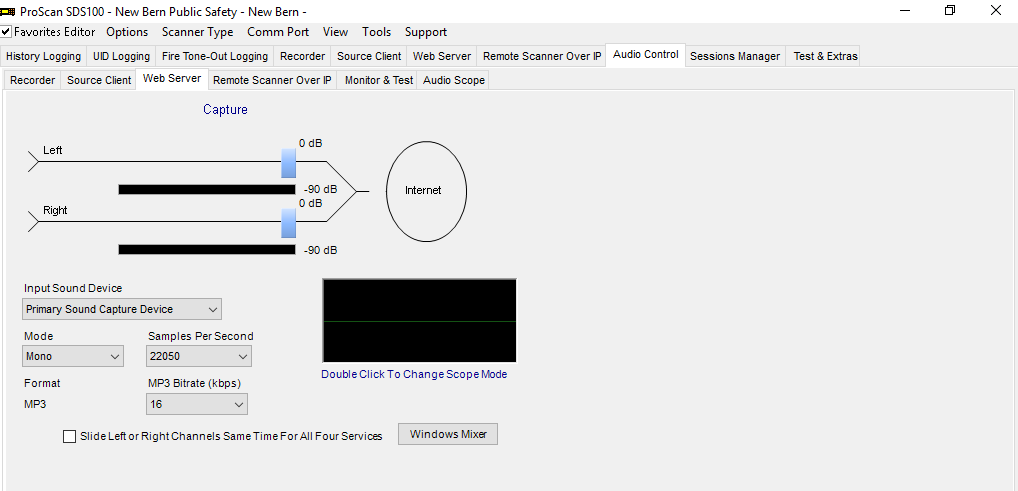Image resolution: width=1018 pixels, height=491 pixels.
Task: Click the Windows Mixer button
Action: tap(448, 434)
